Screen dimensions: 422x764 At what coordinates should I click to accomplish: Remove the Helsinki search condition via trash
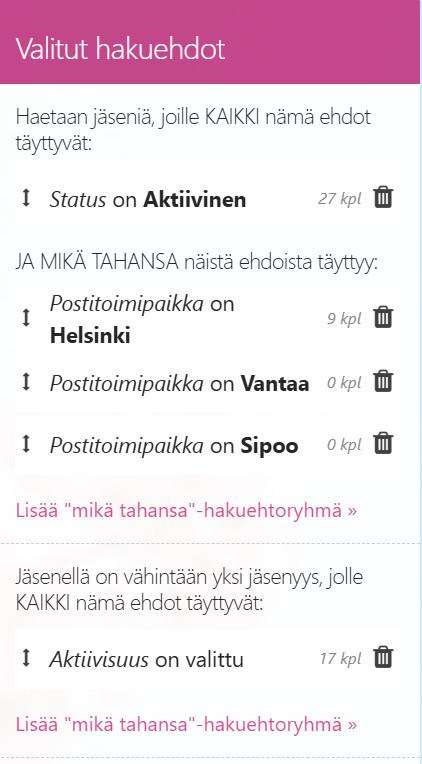pyautogui.click(x=383, y=318)
